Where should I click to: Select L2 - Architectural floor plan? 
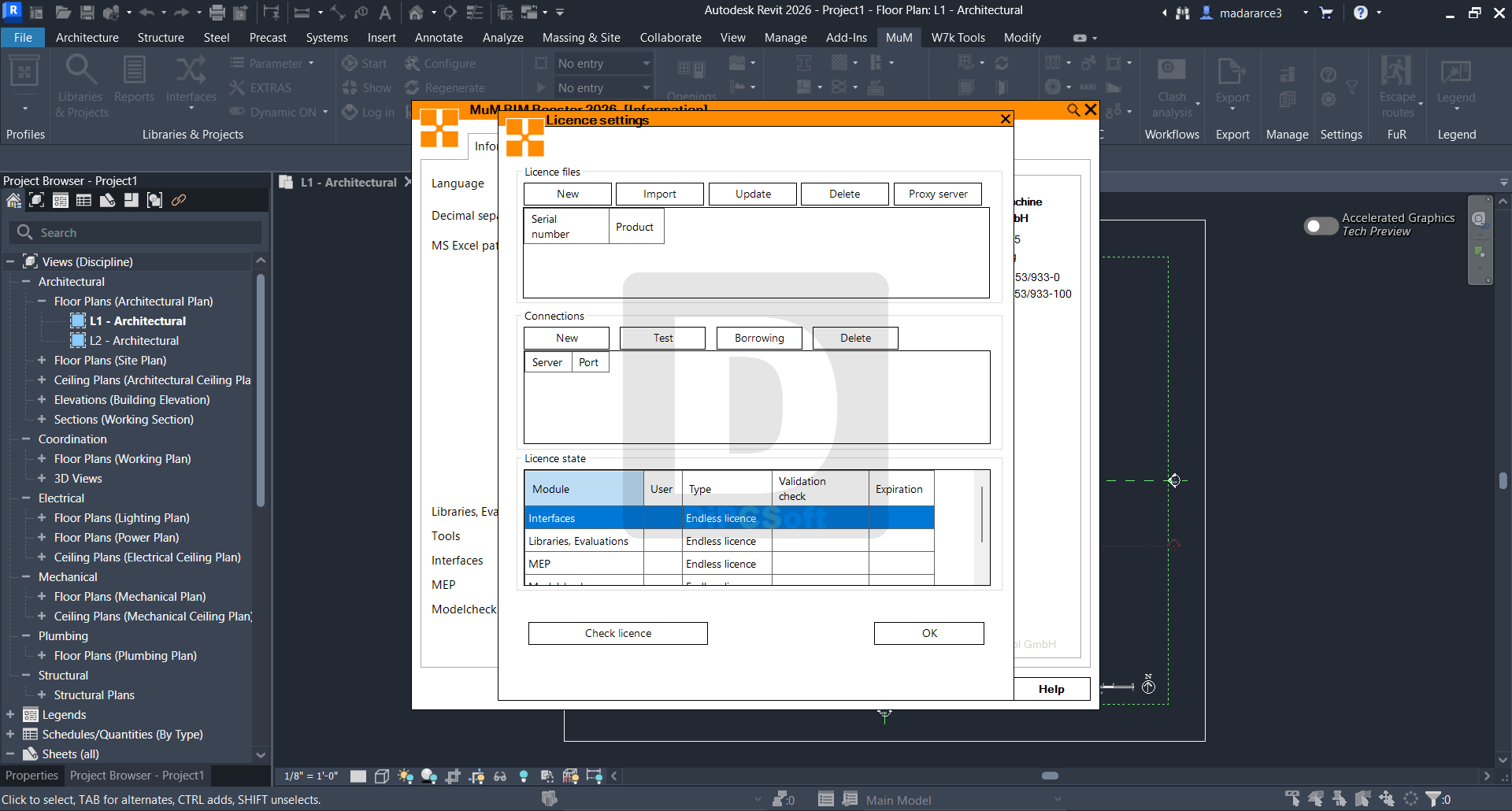134,340
